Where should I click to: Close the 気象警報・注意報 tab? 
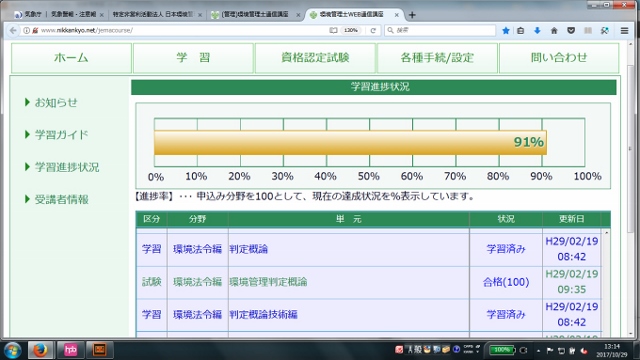[101, 15]
